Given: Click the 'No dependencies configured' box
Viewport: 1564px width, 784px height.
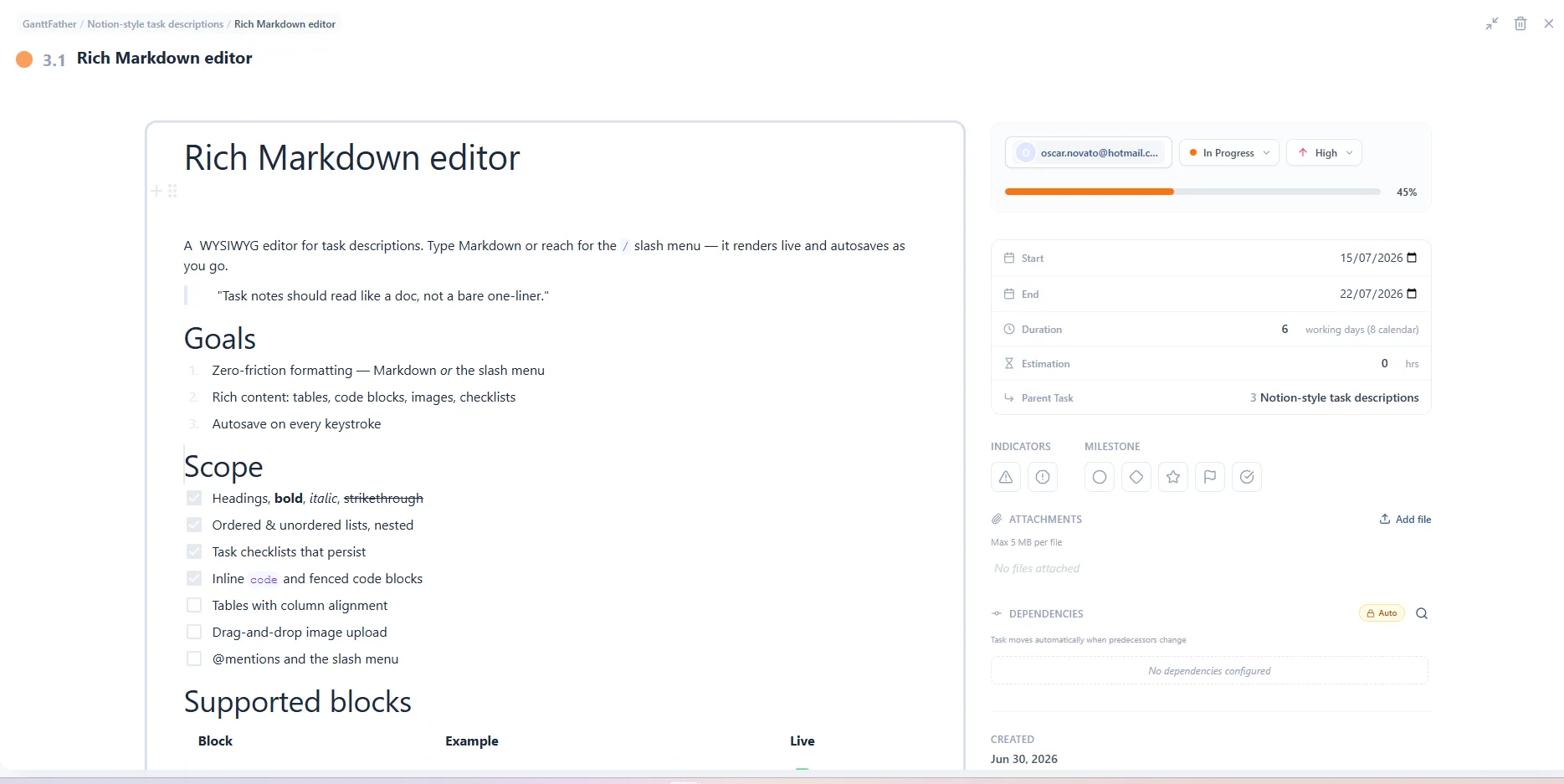Looking at the screenshot, I should pyautogui.click(x=1209, y=670).
